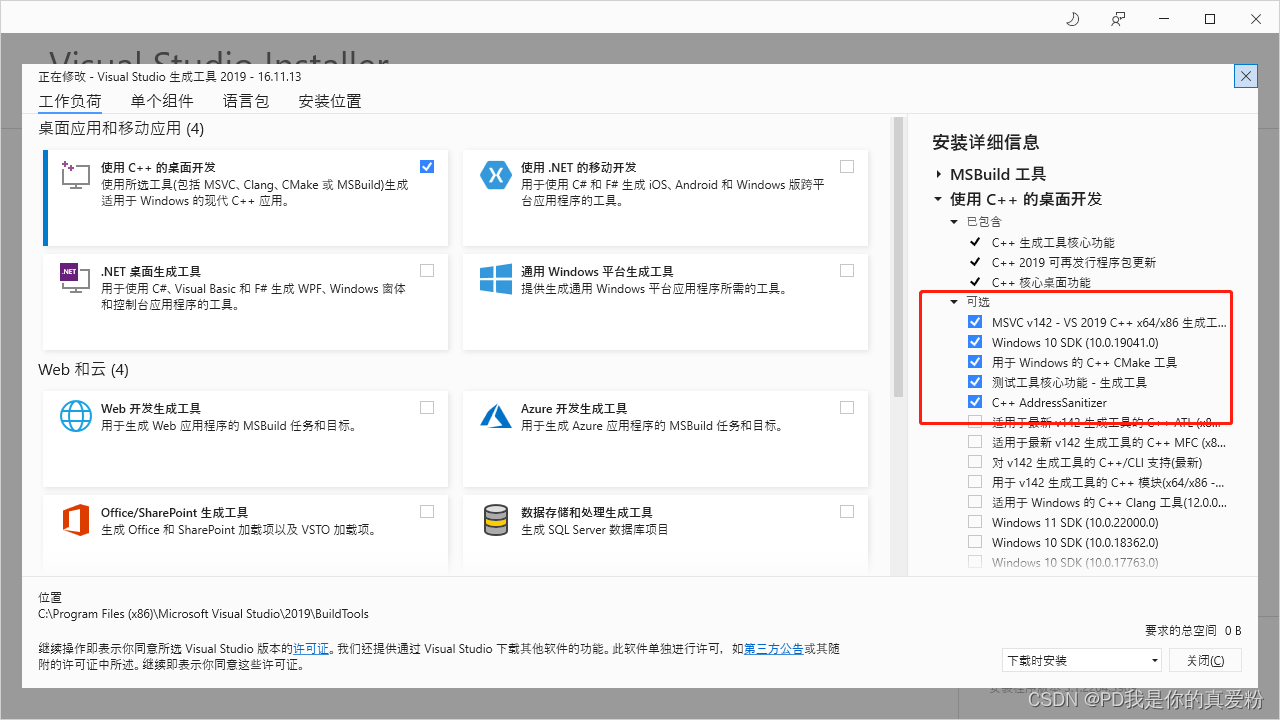Check 对 v142 生成工具的 C++/CLI 支持 option
Screen dimensions: 1280x720
[x=975, y=462]
